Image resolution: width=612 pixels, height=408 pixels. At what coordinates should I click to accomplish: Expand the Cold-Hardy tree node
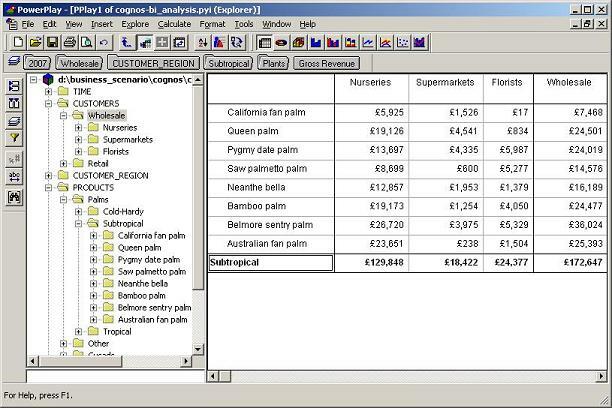coord(78,212)
